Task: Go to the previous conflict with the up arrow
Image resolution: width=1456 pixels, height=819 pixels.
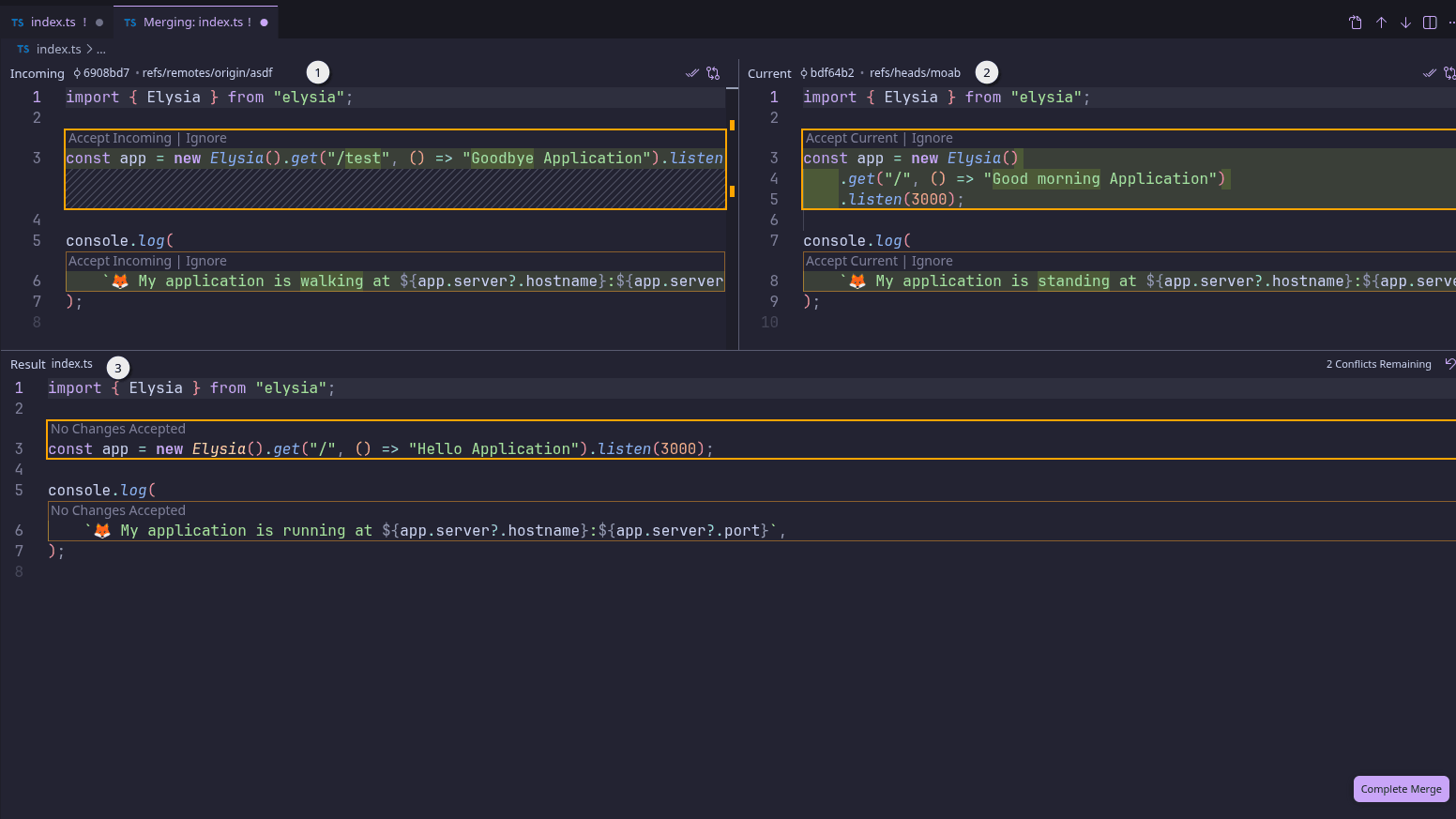Action: tap(1381, 23)
